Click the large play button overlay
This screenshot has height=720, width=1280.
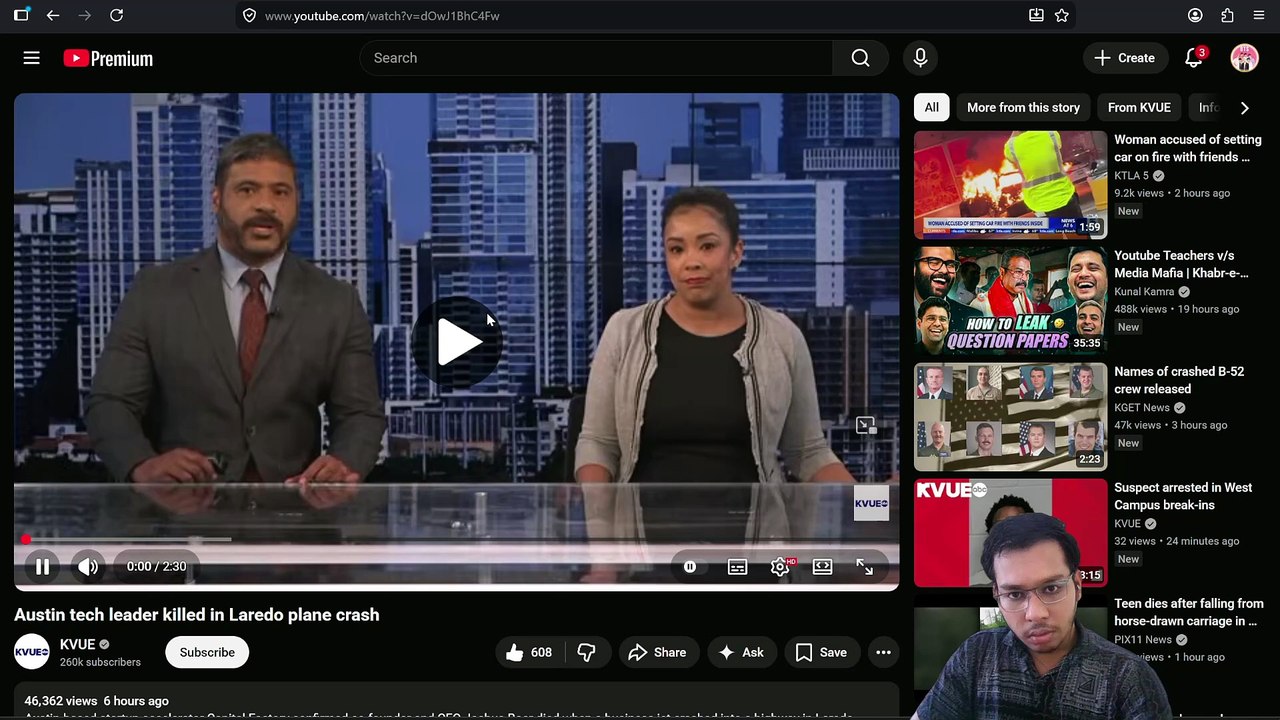459,343
